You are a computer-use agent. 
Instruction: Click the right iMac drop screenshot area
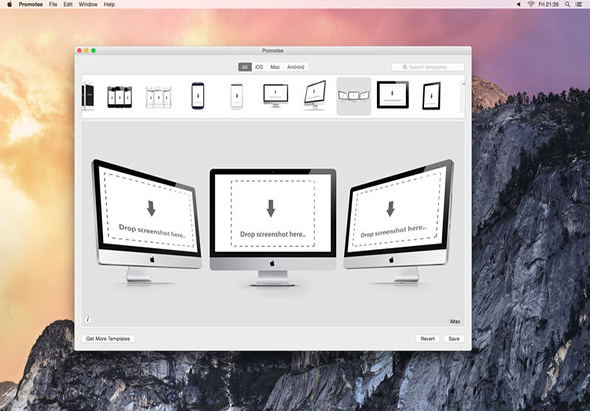(x=396, y=209)
